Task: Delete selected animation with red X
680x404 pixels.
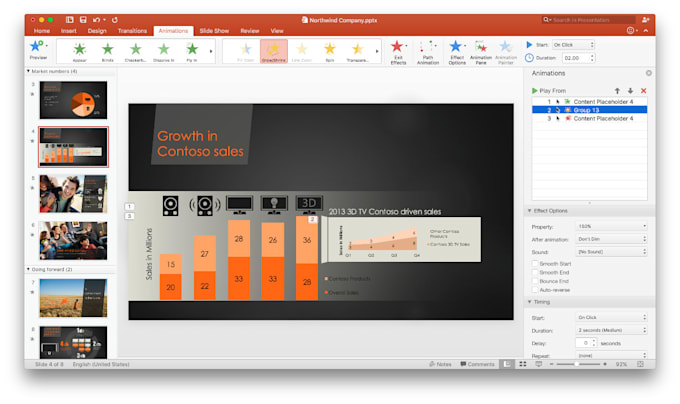Action: 643,90
